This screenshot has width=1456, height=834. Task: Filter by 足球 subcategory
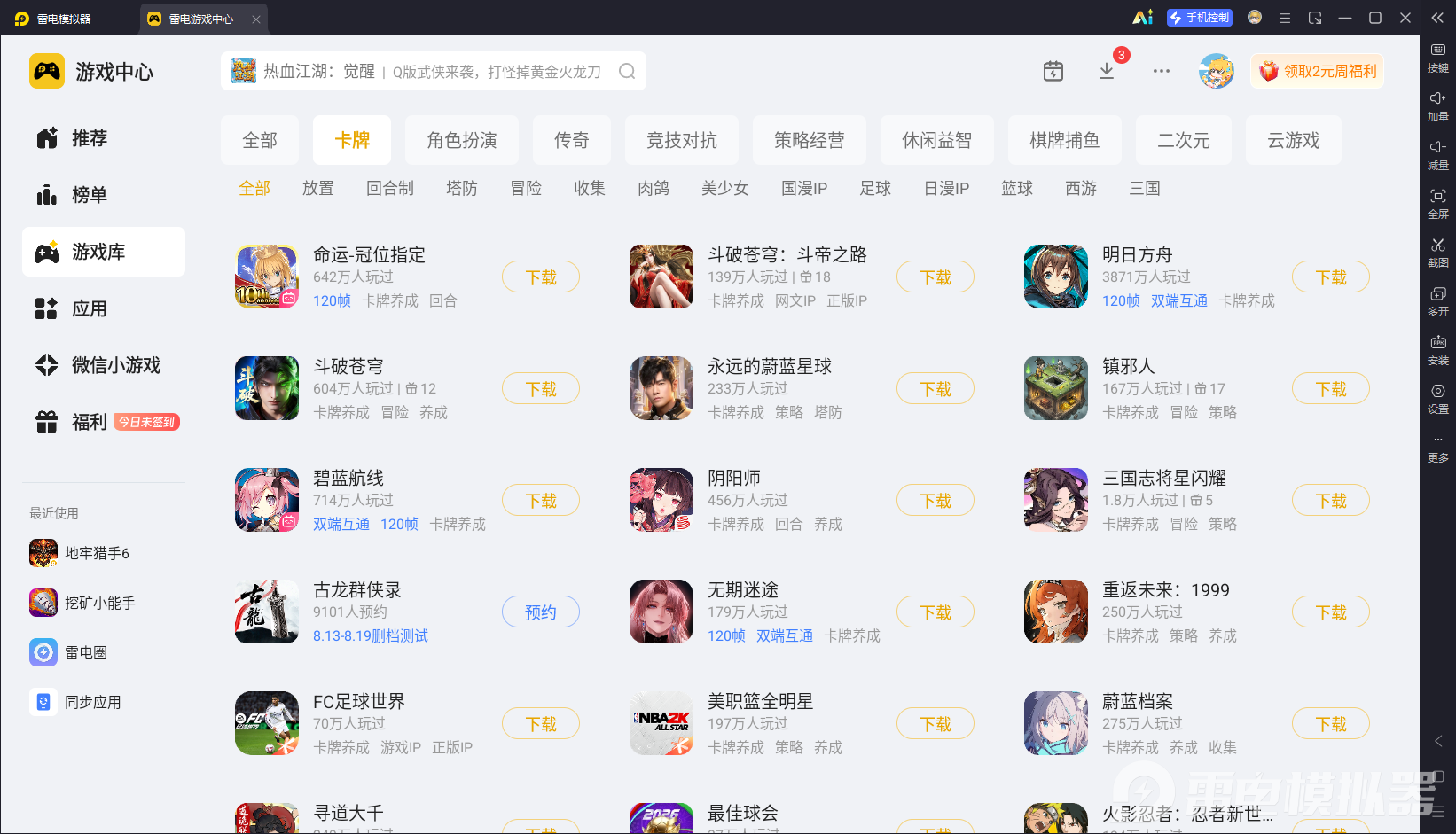coord(875,188)
